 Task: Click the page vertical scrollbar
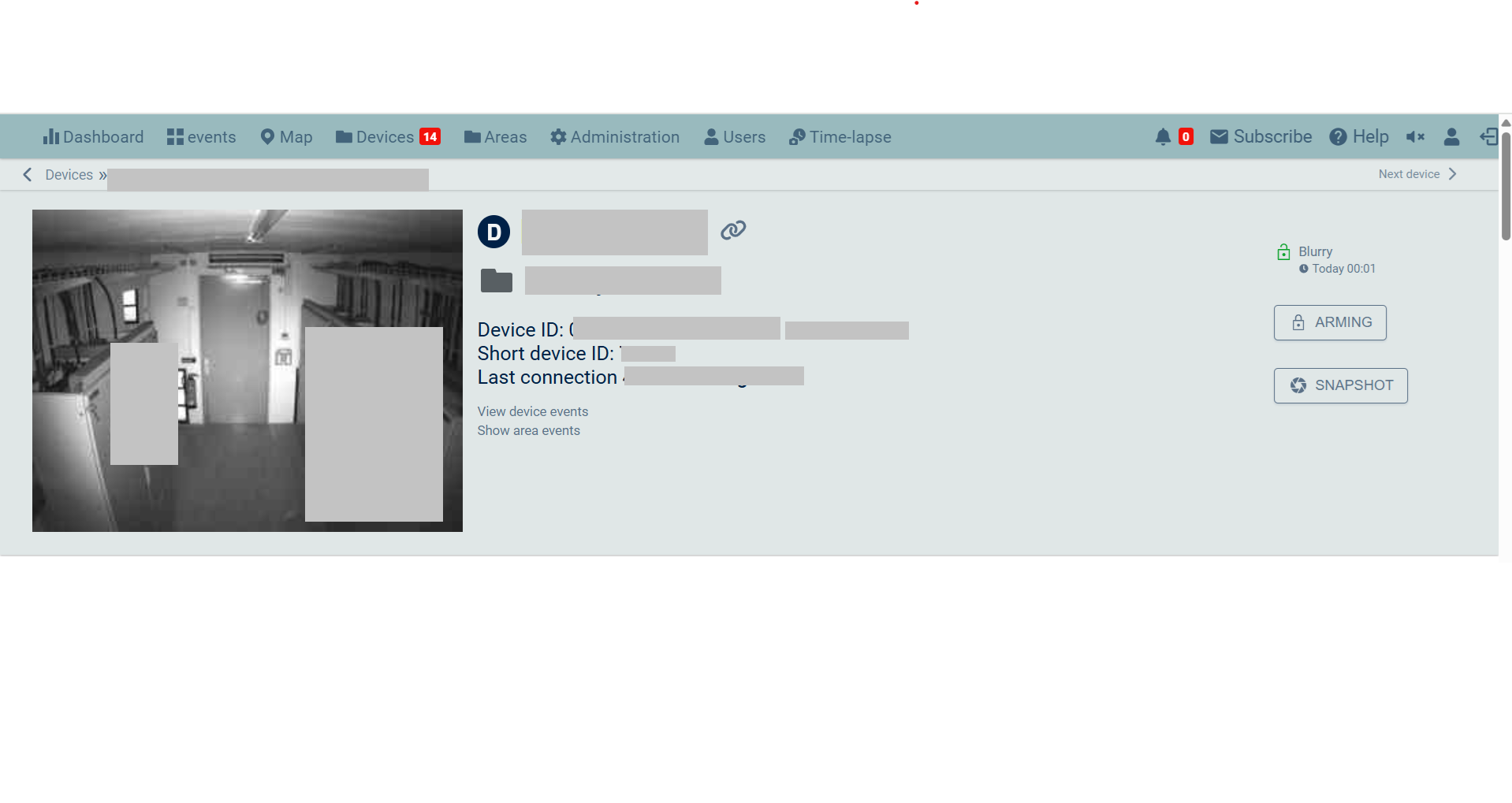click(1506, 187)
